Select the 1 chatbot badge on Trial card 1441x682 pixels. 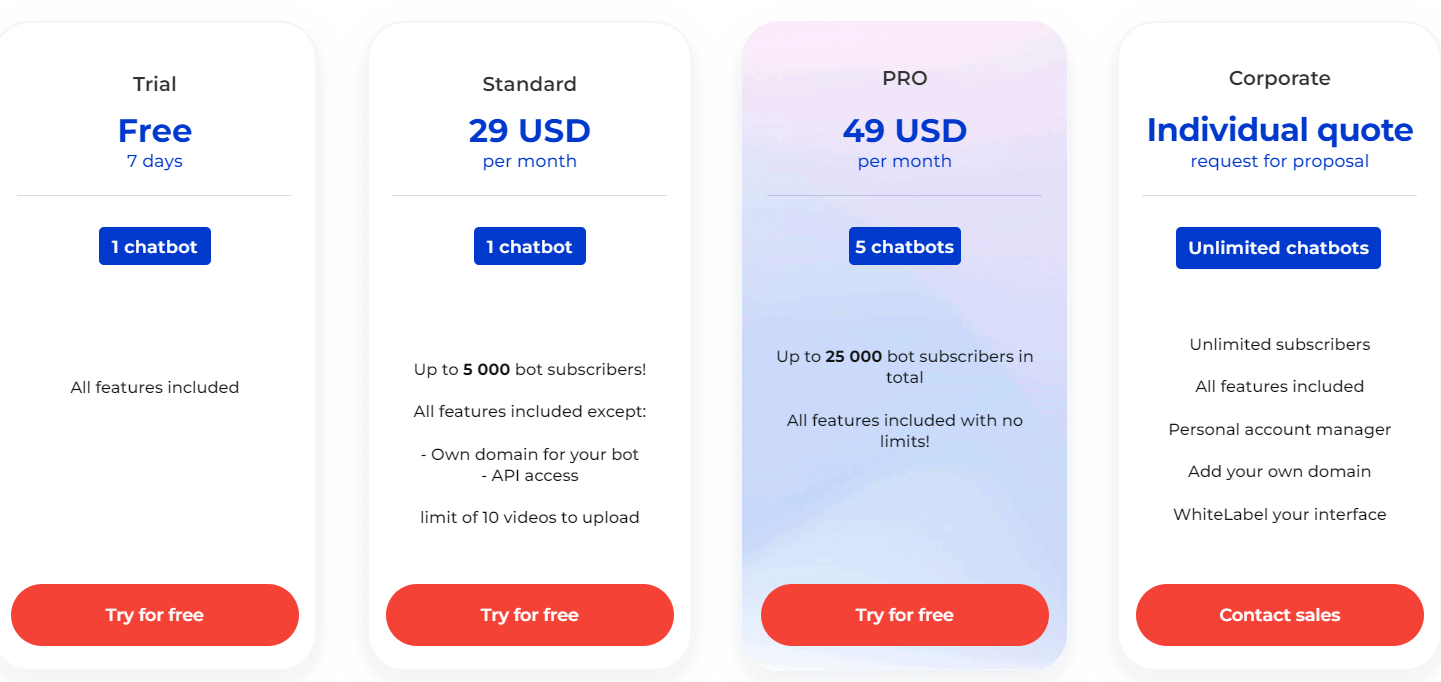pyautogui.click(x=155, y=245)
